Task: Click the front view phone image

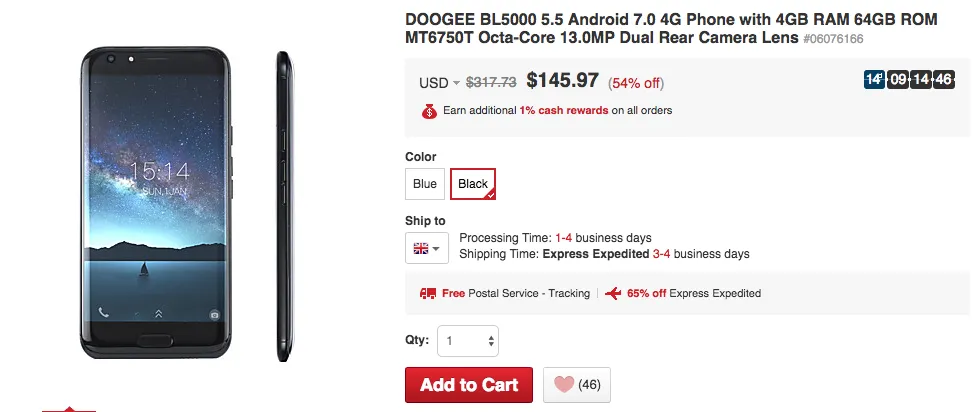Action: (x=156, y=204)
